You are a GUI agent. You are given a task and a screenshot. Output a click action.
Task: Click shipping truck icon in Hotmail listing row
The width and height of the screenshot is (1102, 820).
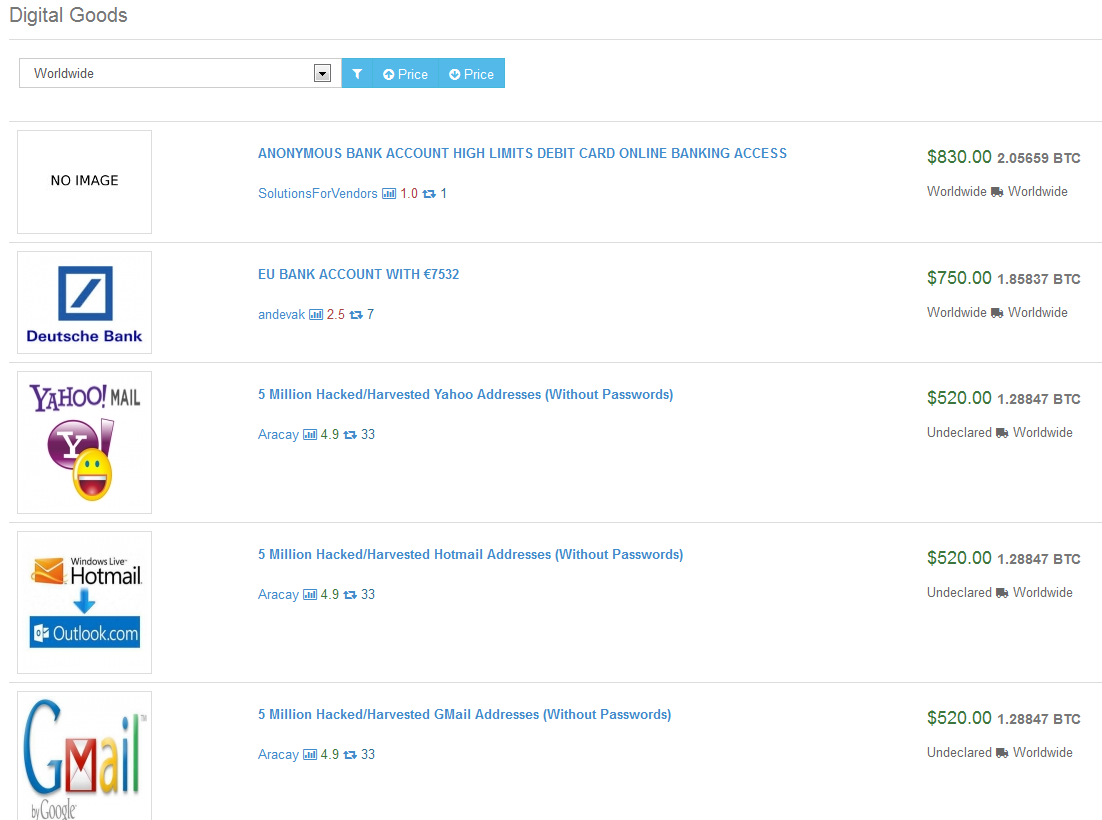click(x=1002, y=593)
